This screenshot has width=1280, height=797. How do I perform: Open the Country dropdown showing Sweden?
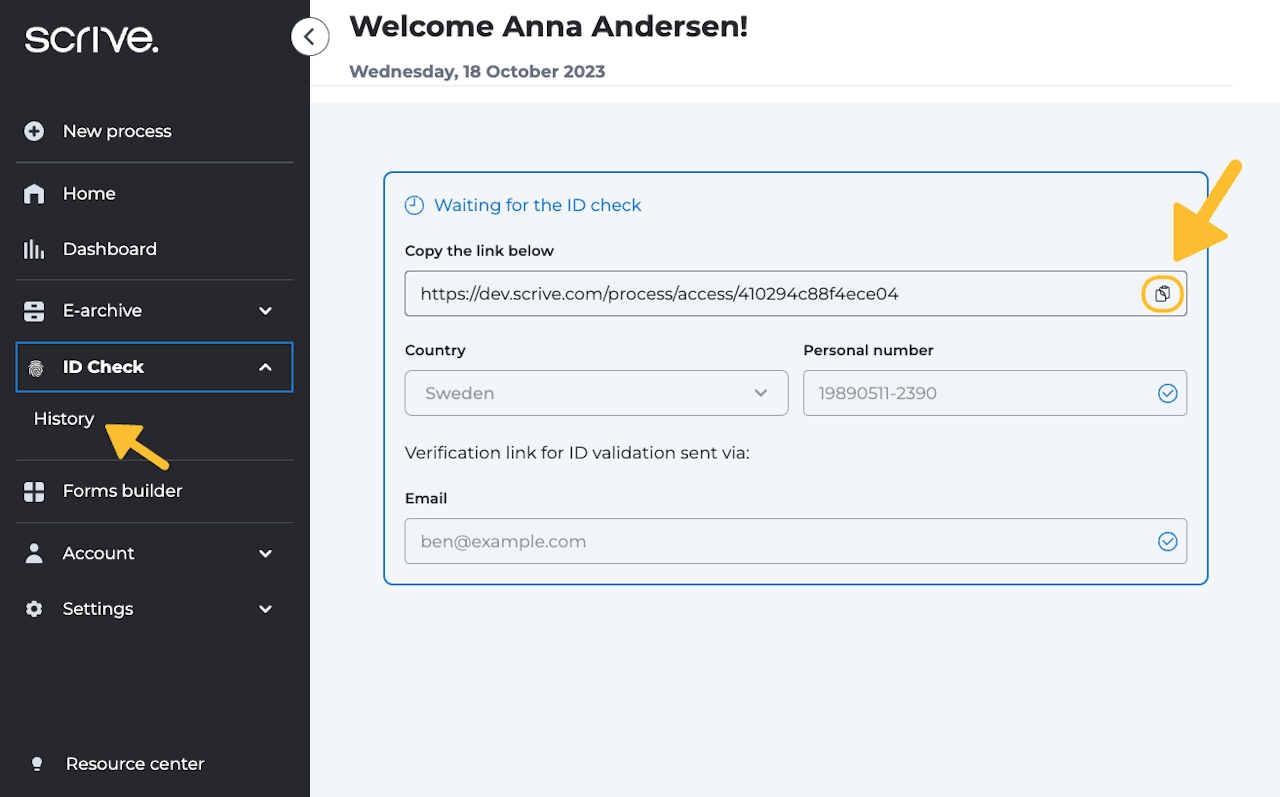click(596, 393)
